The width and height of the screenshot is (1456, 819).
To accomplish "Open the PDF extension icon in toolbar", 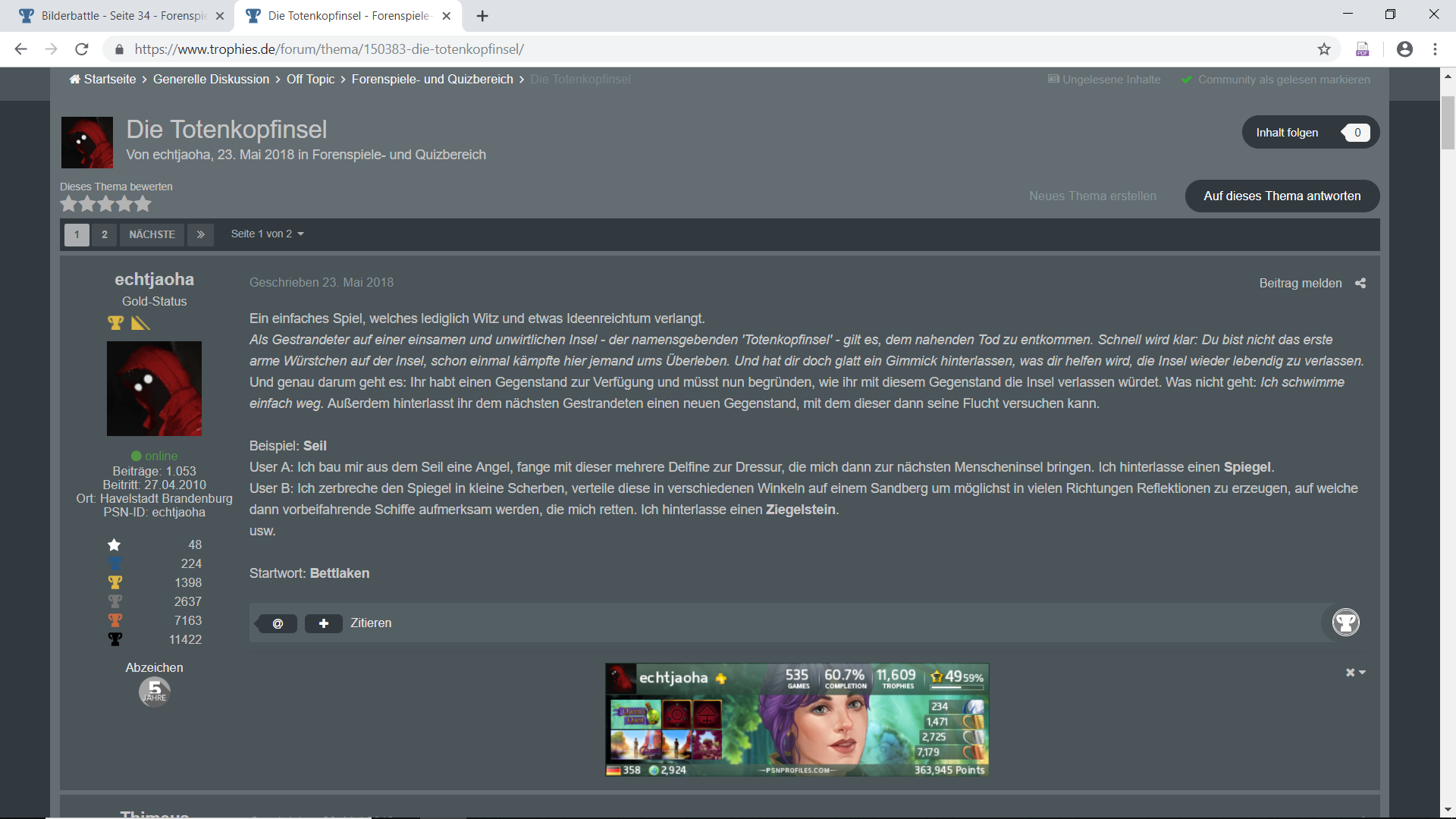I will pyautogui.click(x=1363, y=49).
